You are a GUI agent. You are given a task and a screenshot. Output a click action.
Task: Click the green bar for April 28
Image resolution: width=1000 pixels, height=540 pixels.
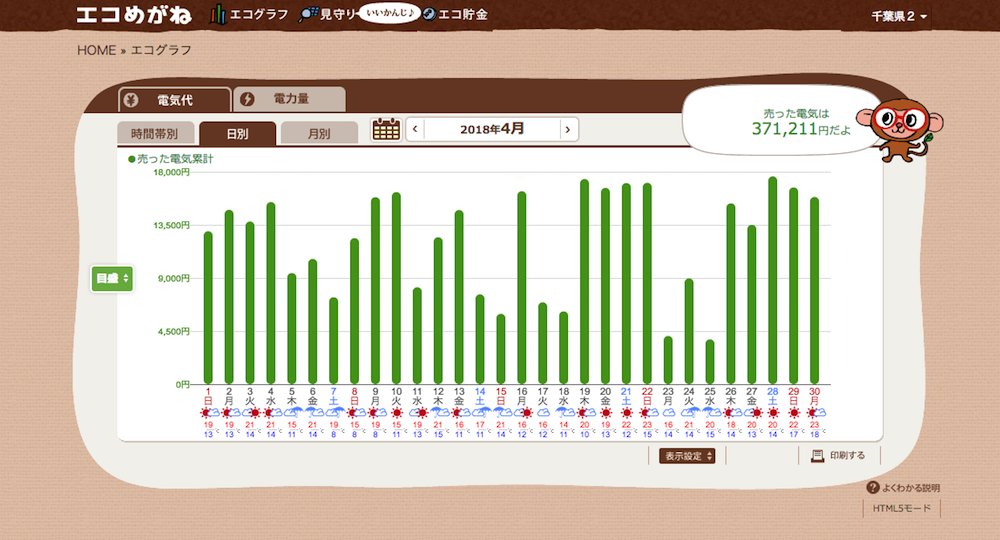[x=772, y=281]
